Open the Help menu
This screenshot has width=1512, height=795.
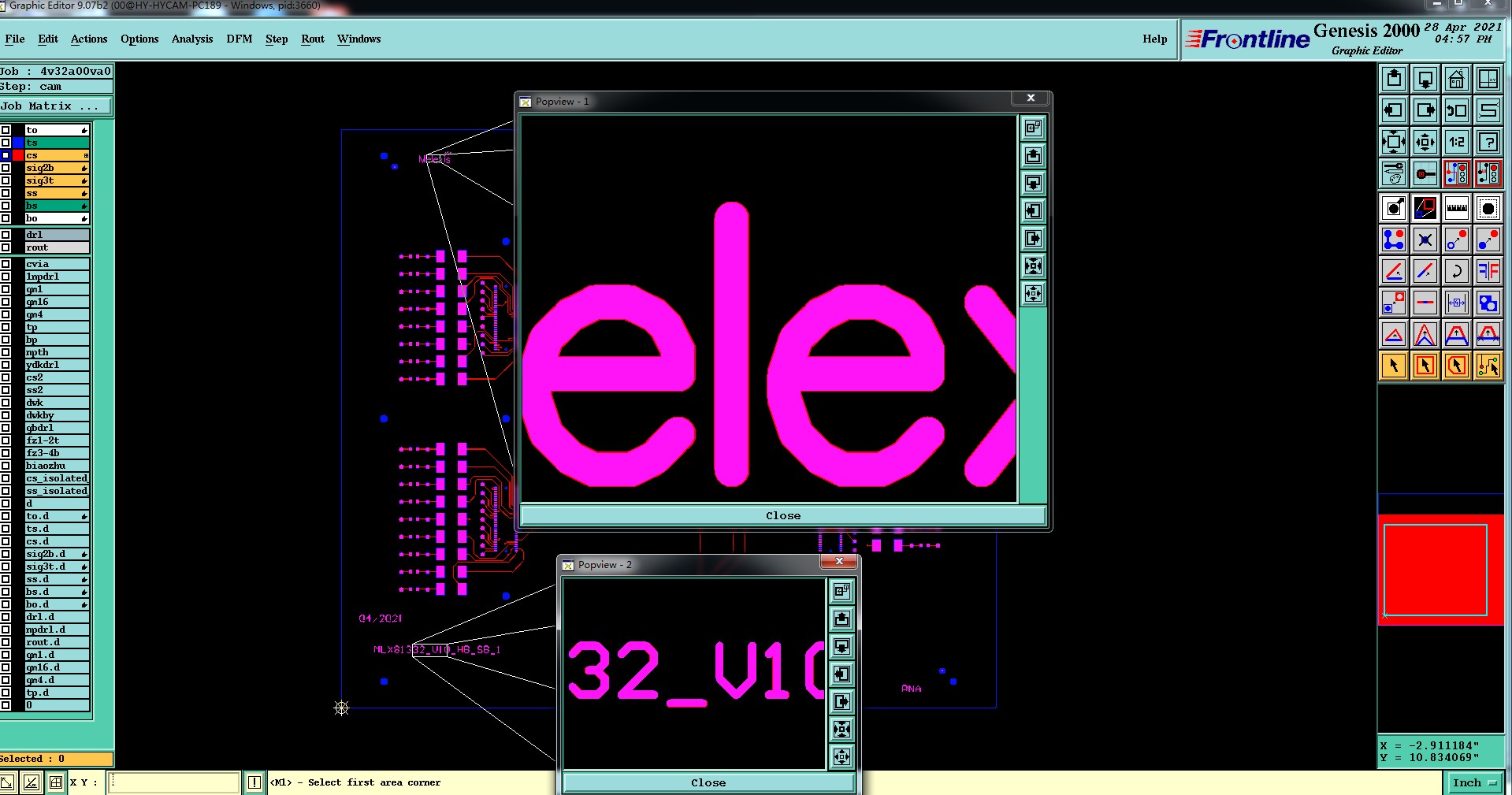coord(1155,39)
